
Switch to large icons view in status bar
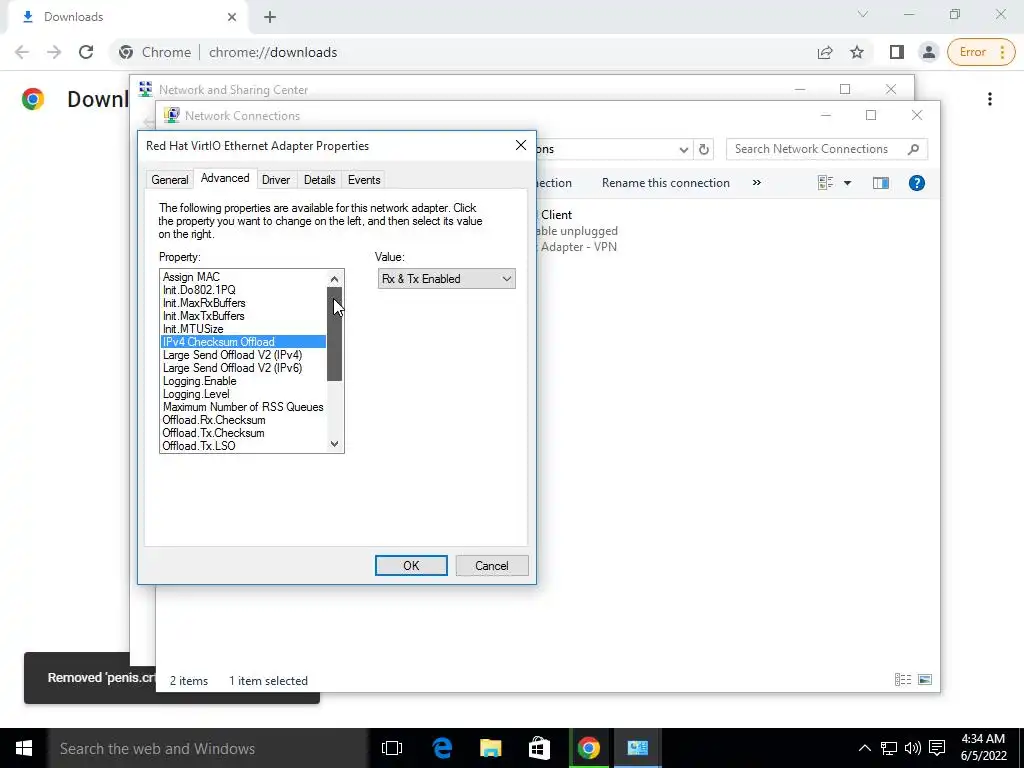click(x=925, y=680)
